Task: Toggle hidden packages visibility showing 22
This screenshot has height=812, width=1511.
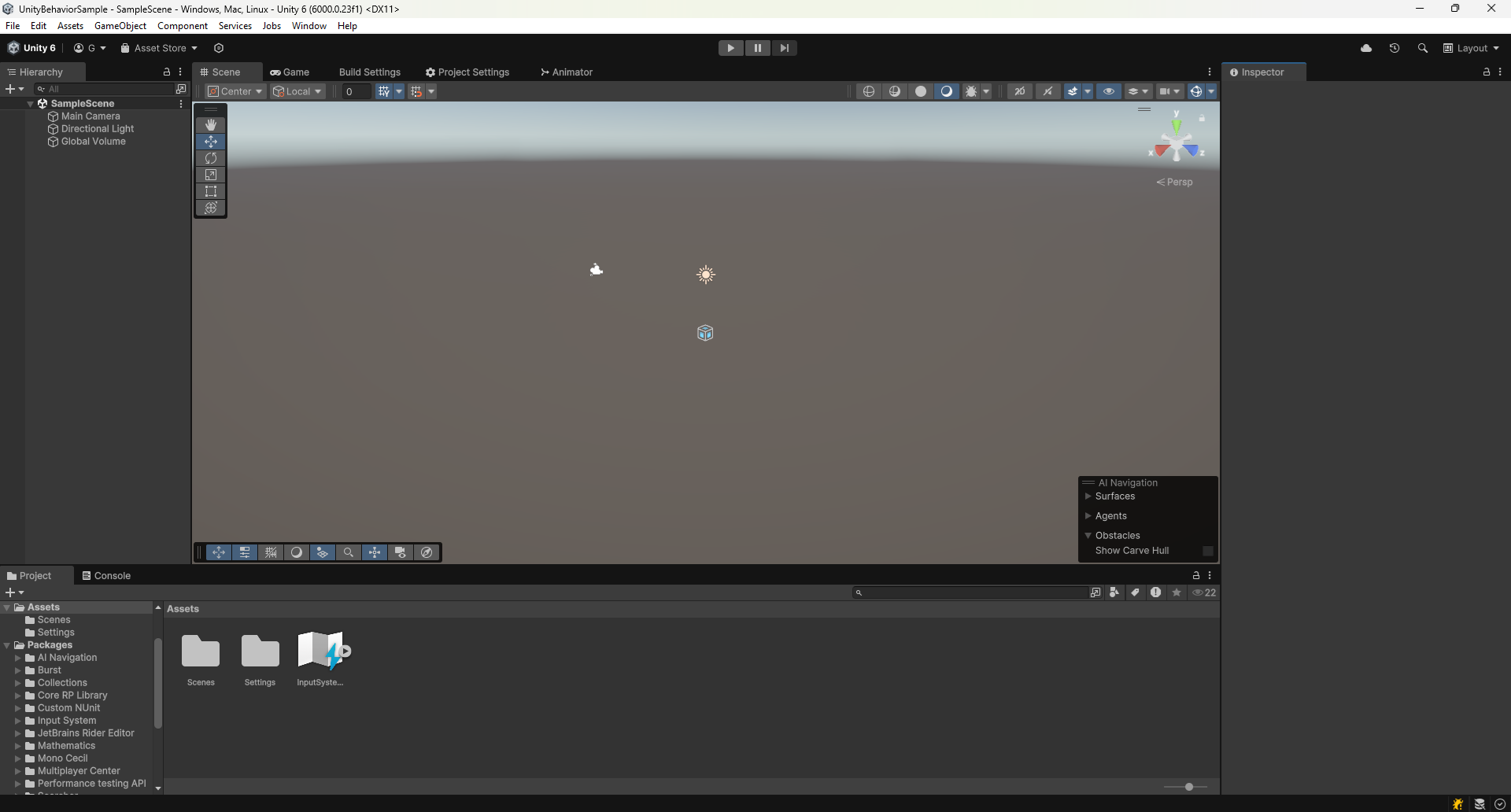Action: (x=1204, y=592)
